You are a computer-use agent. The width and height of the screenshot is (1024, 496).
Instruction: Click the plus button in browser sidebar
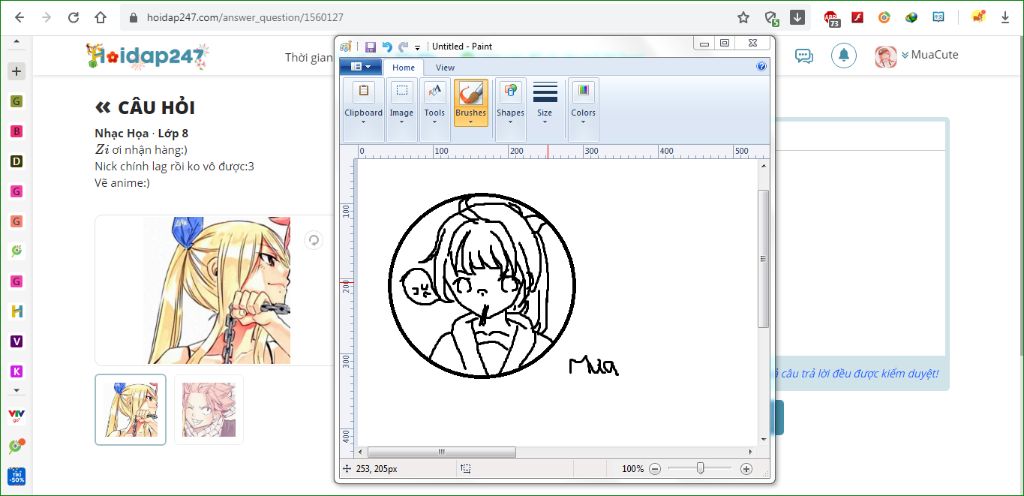(x=17, y=71)
